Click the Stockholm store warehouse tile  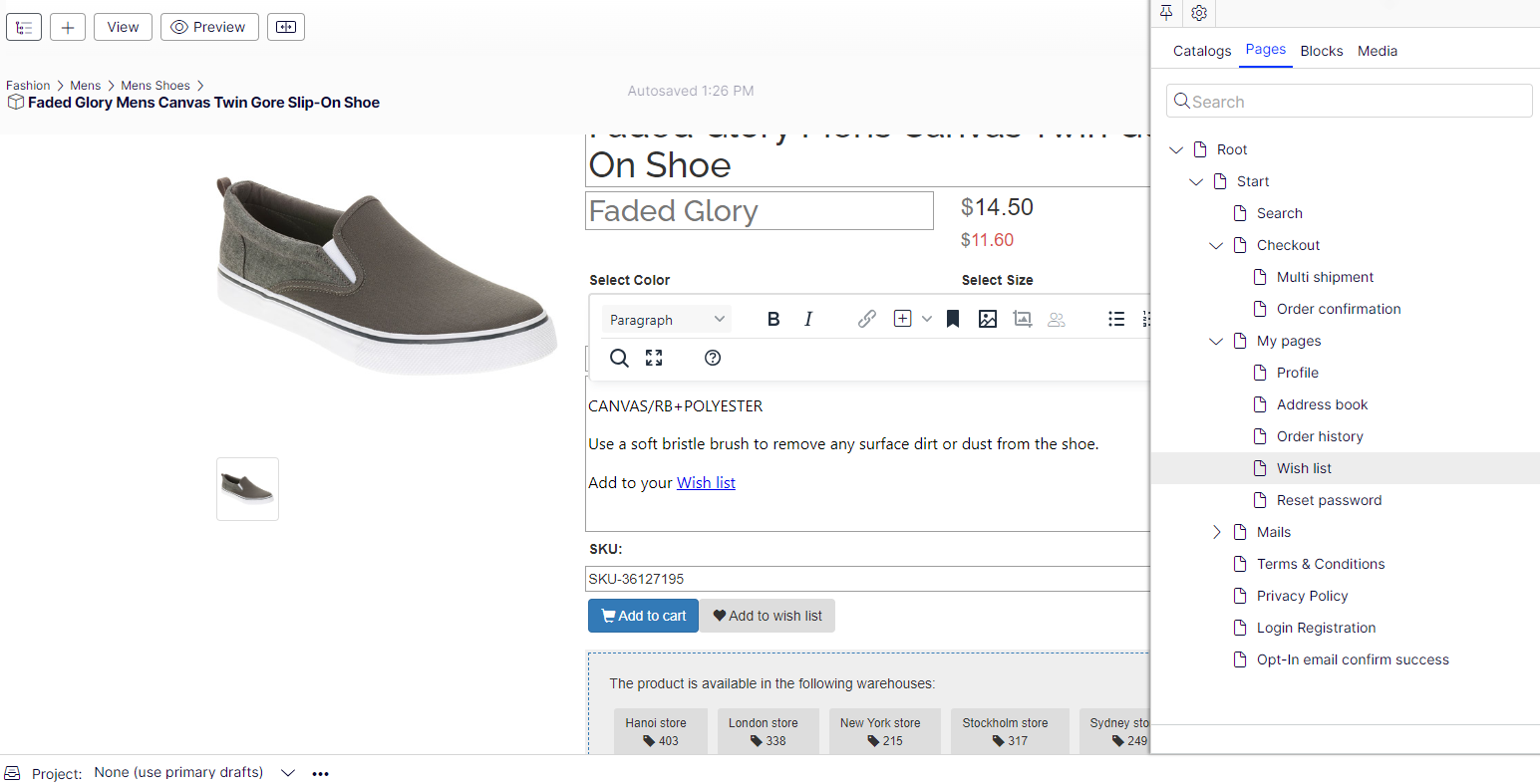tap(1010, 732)
